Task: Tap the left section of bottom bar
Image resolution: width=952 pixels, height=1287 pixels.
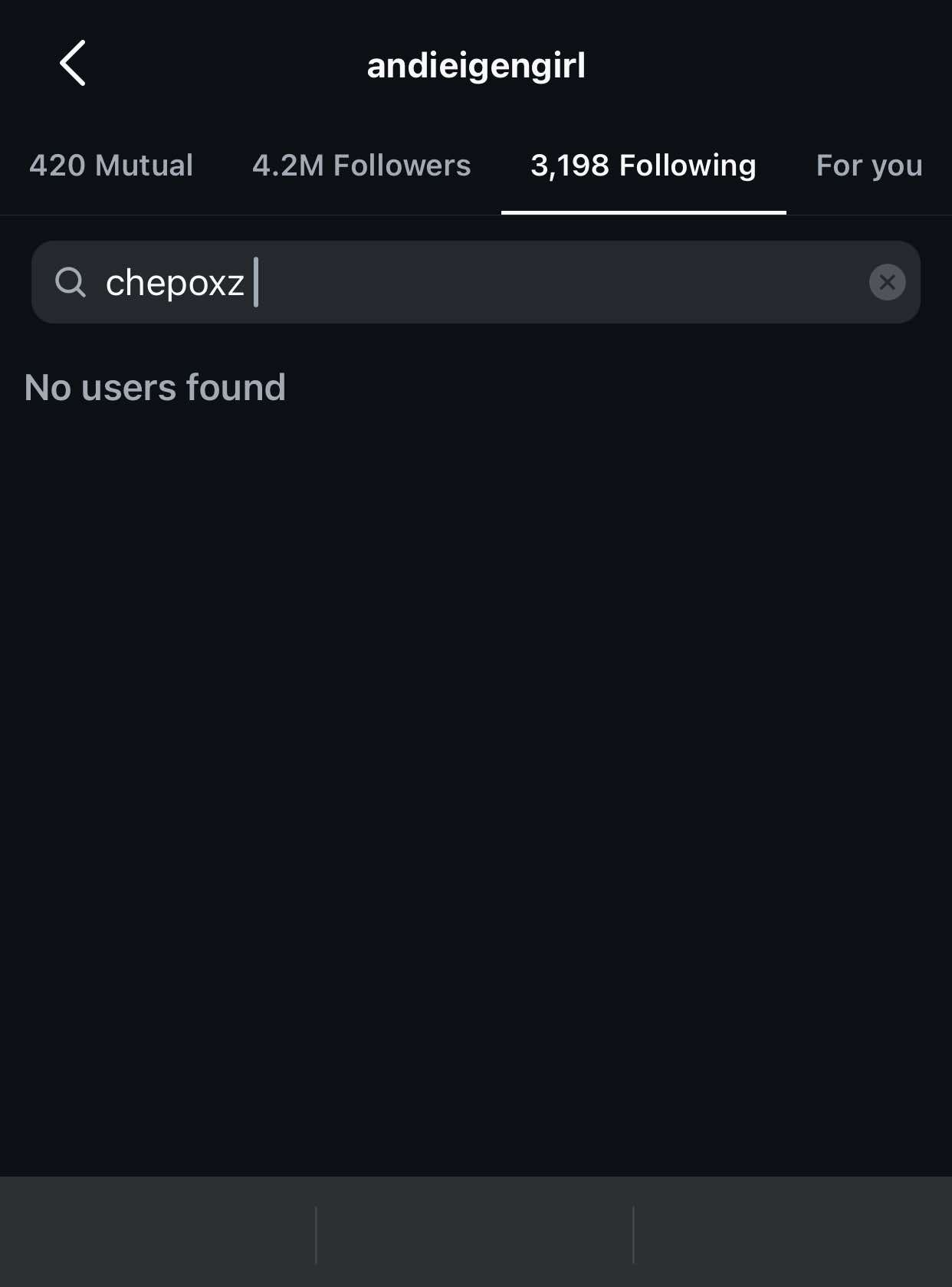Action: (x=157, y=1233)
